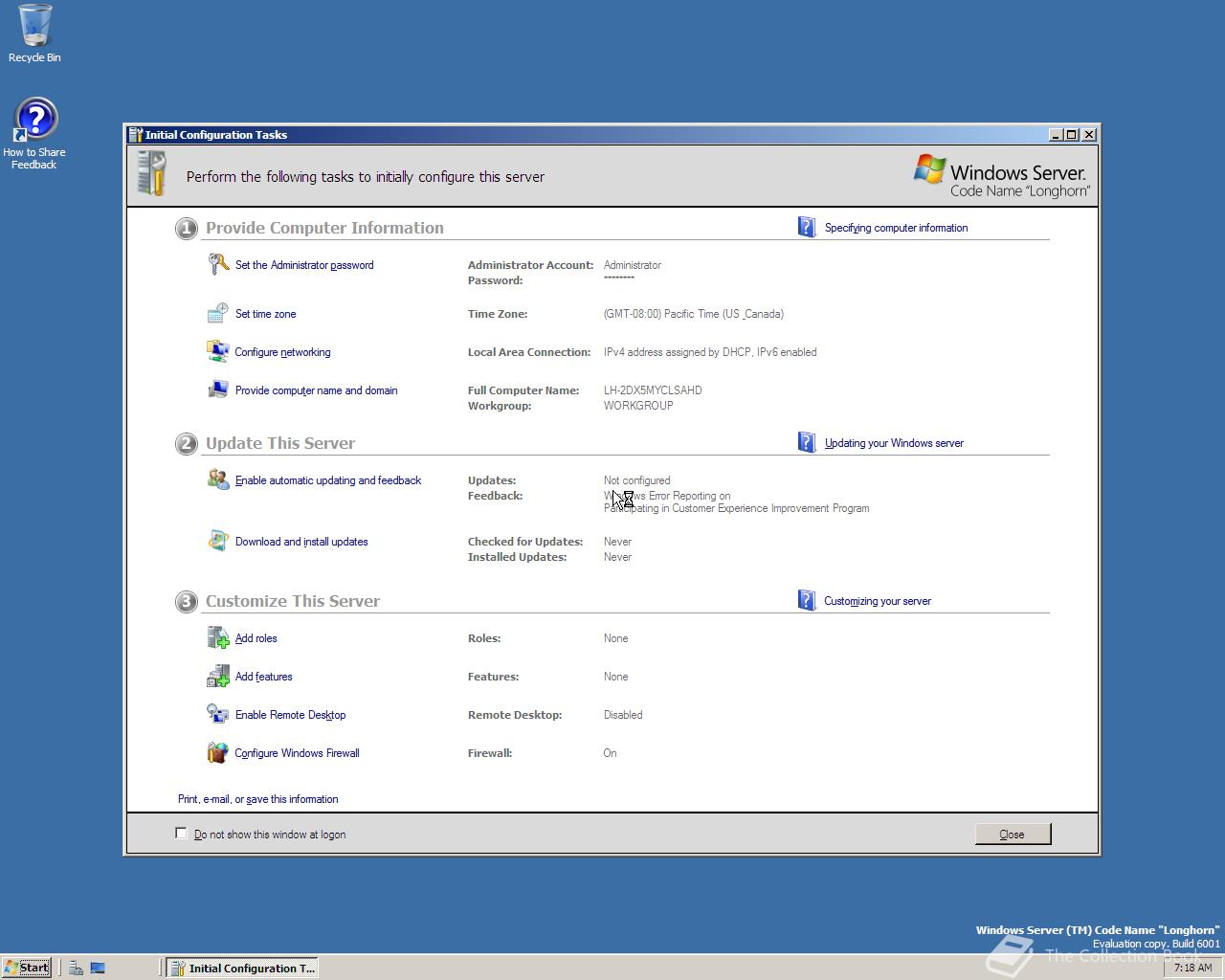Viewport: 1225px width, 980px height.
Task: Open Provide computer name and domain link
Action: coord(316,390)
